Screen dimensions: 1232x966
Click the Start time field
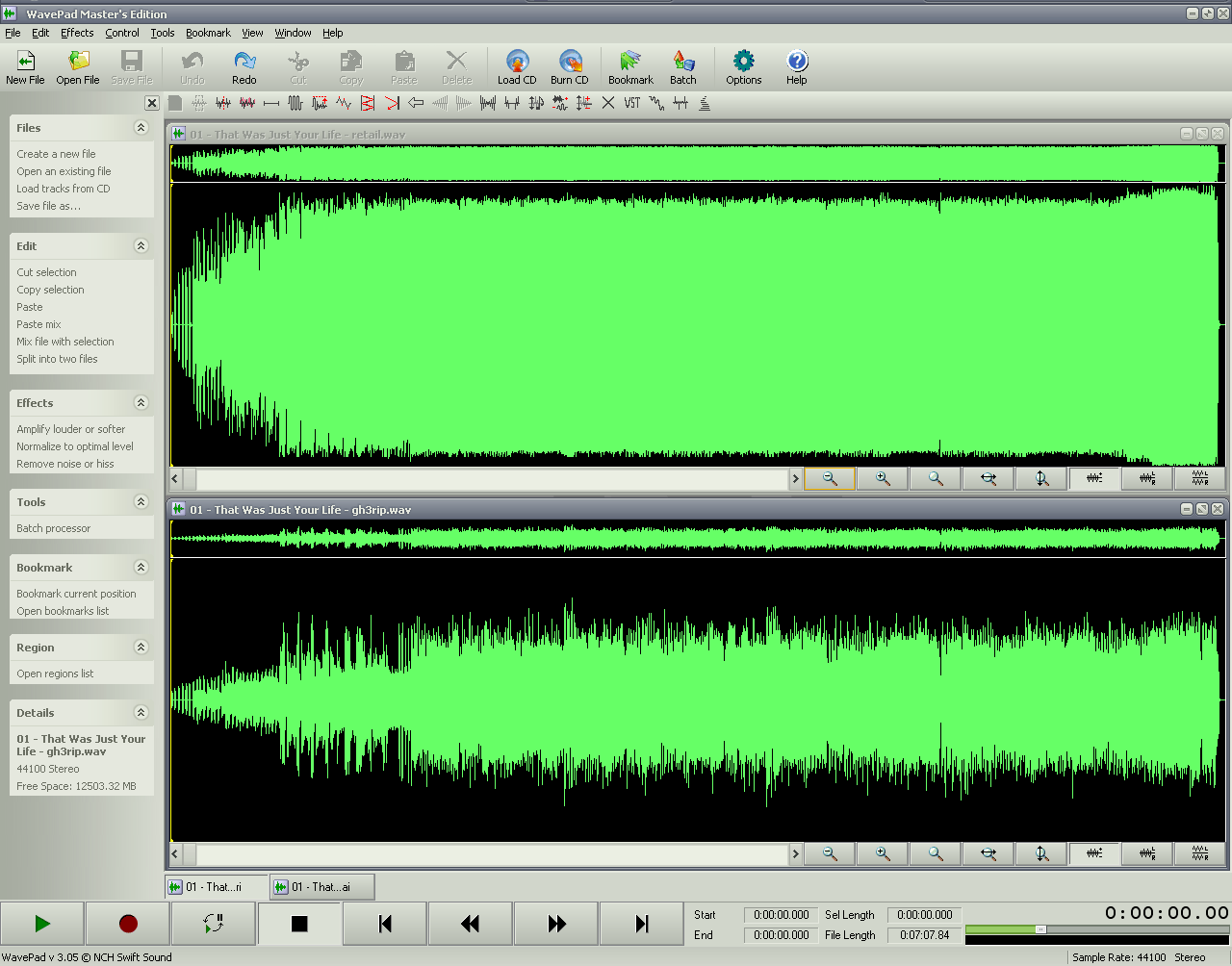click(x=782, y=915)
